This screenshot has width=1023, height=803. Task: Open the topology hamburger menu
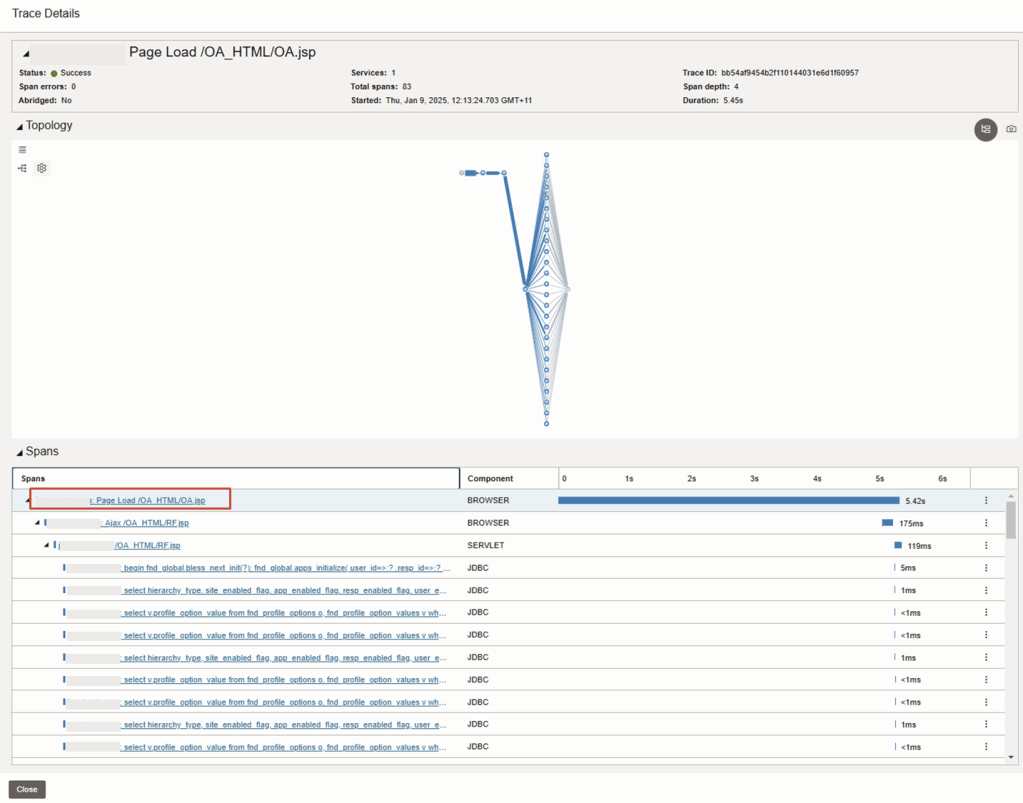(23, 150)
